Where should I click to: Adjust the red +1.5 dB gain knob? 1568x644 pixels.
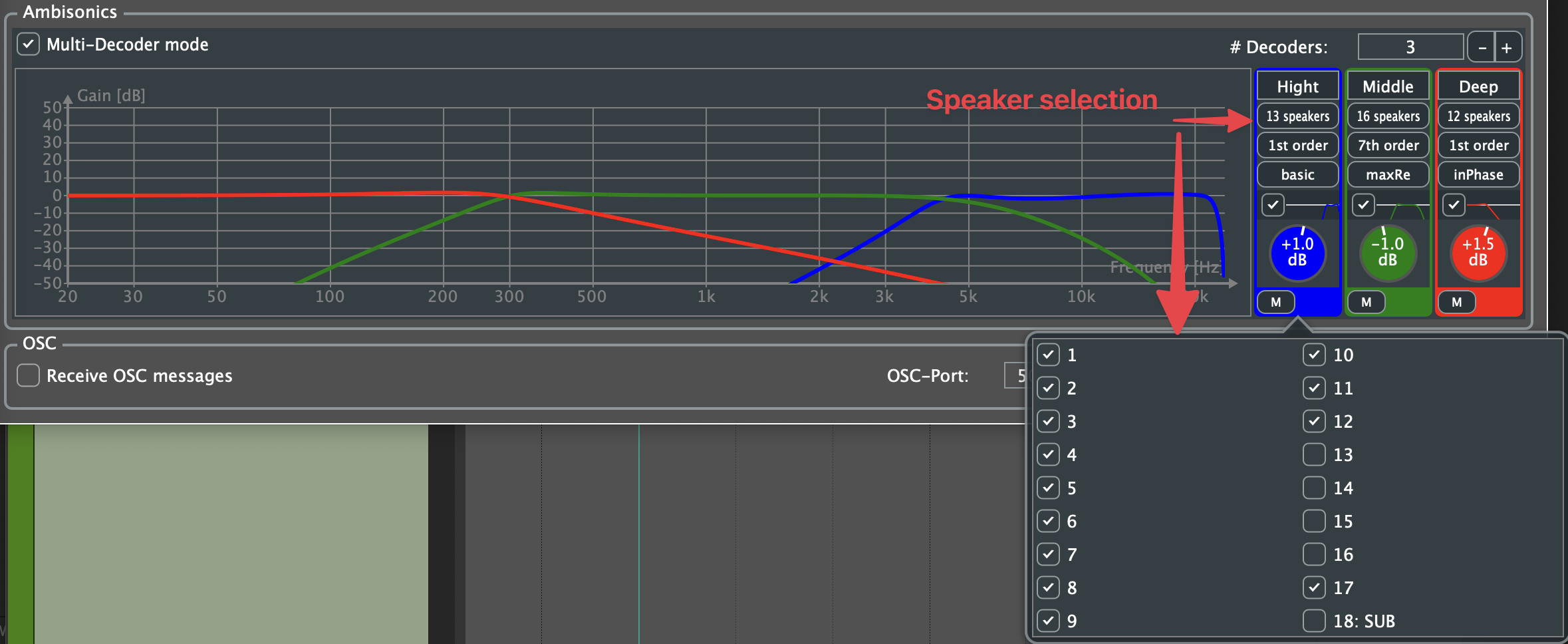pyautogui.click(x=1478, y=253)
